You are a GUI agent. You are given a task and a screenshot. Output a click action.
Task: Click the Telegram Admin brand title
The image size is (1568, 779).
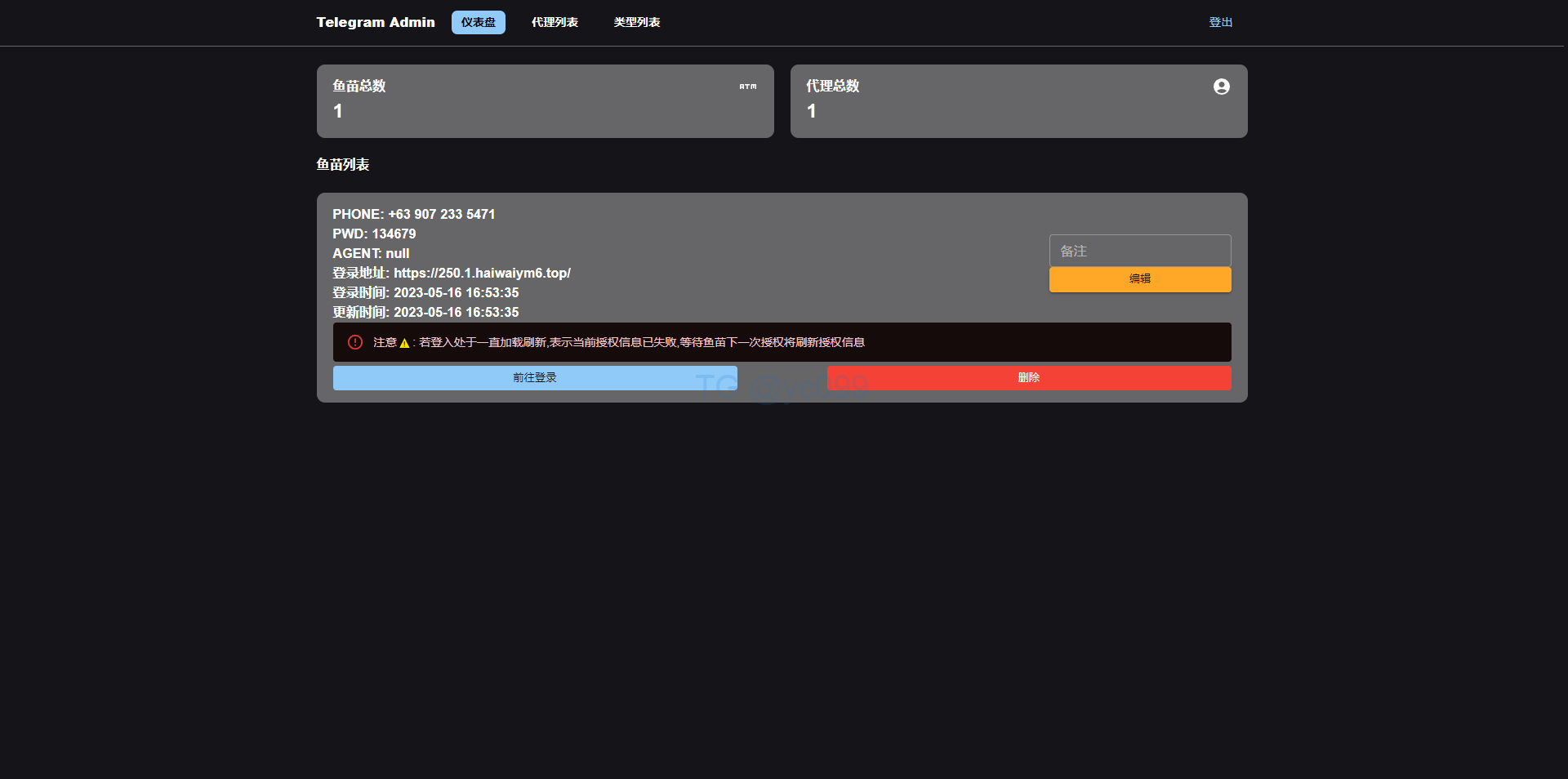coord(376,23)
